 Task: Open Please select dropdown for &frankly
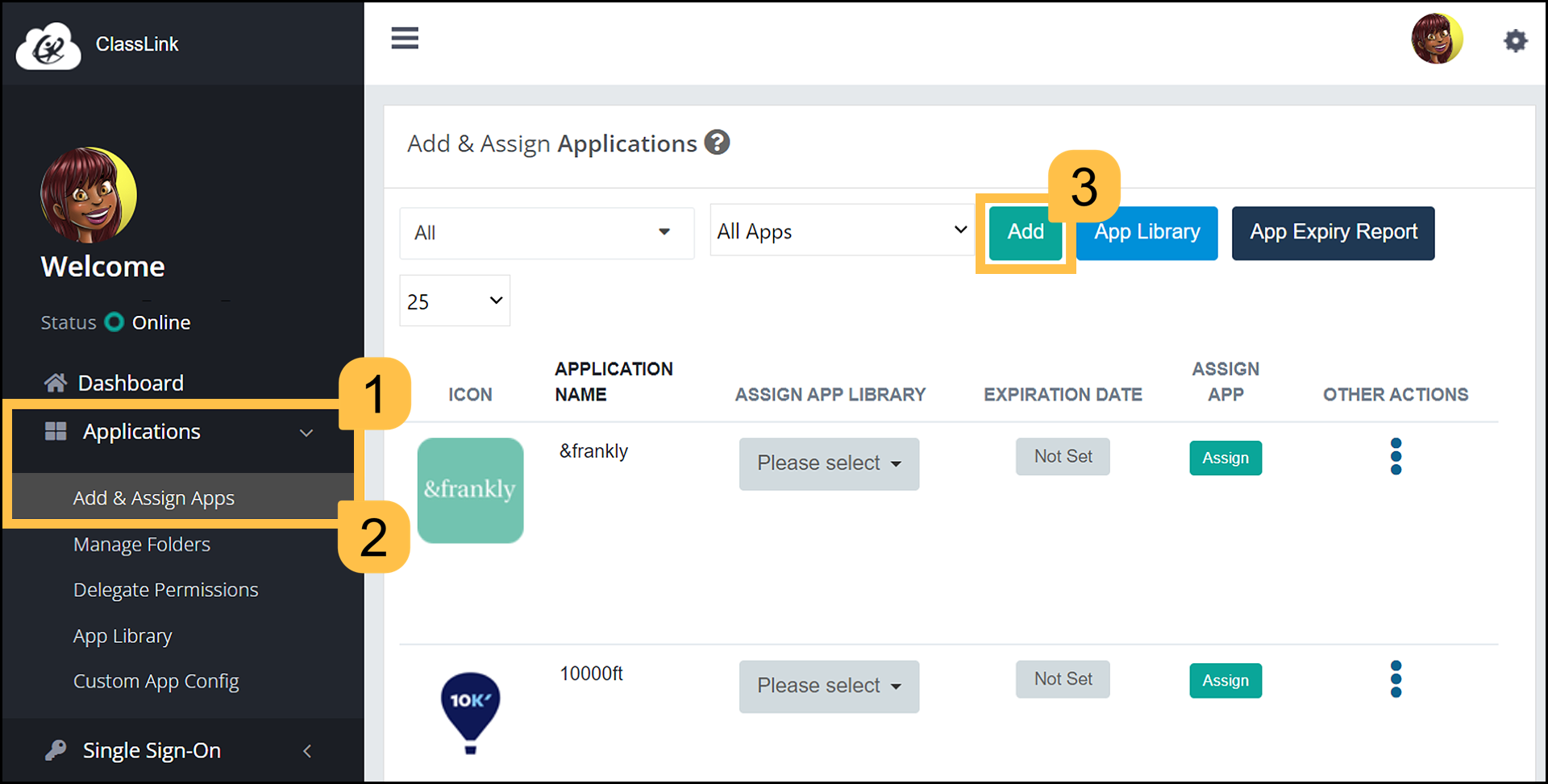tap(829, 463)
